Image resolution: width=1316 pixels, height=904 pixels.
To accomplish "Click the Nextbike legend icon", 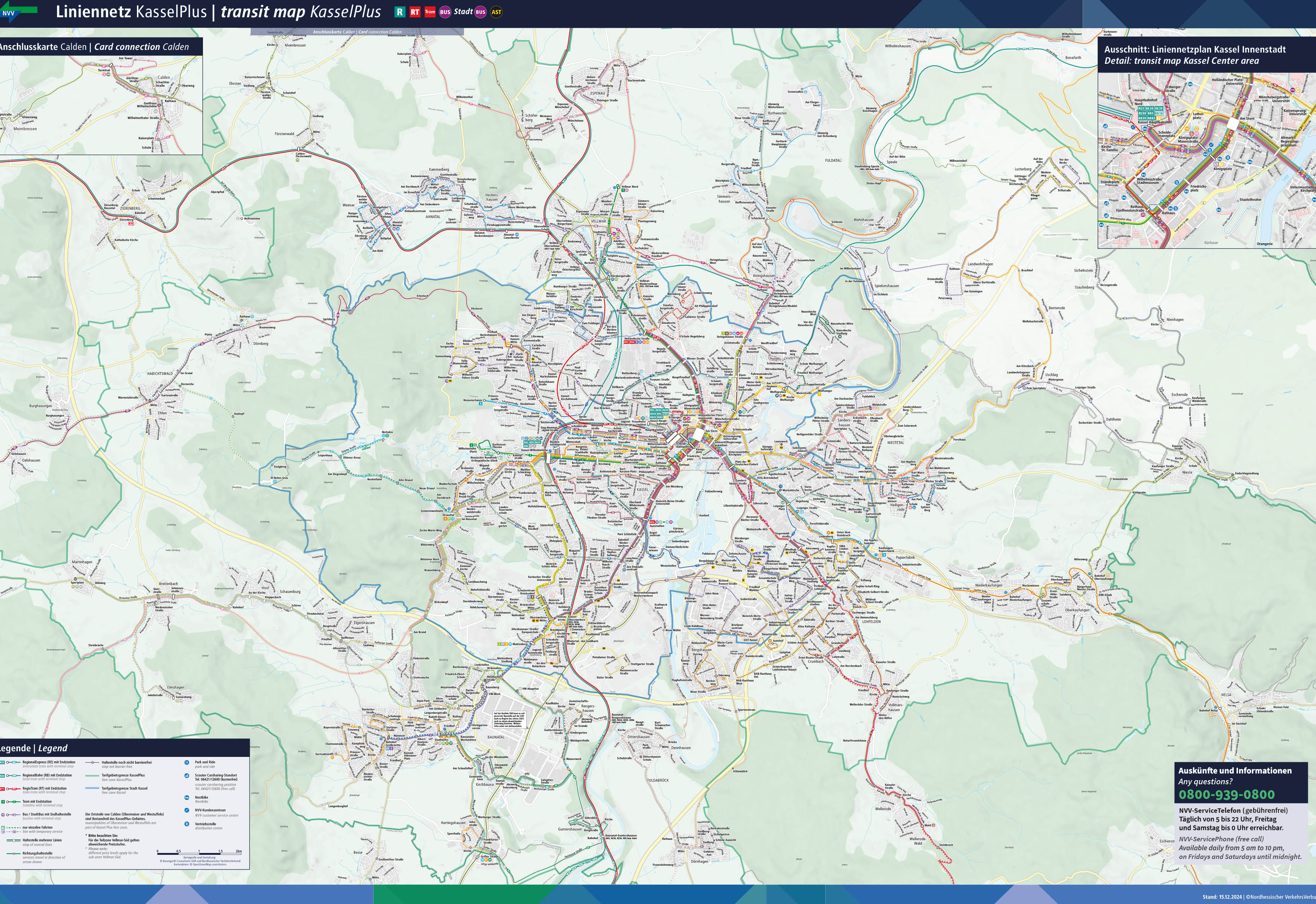I will [187, 798].
